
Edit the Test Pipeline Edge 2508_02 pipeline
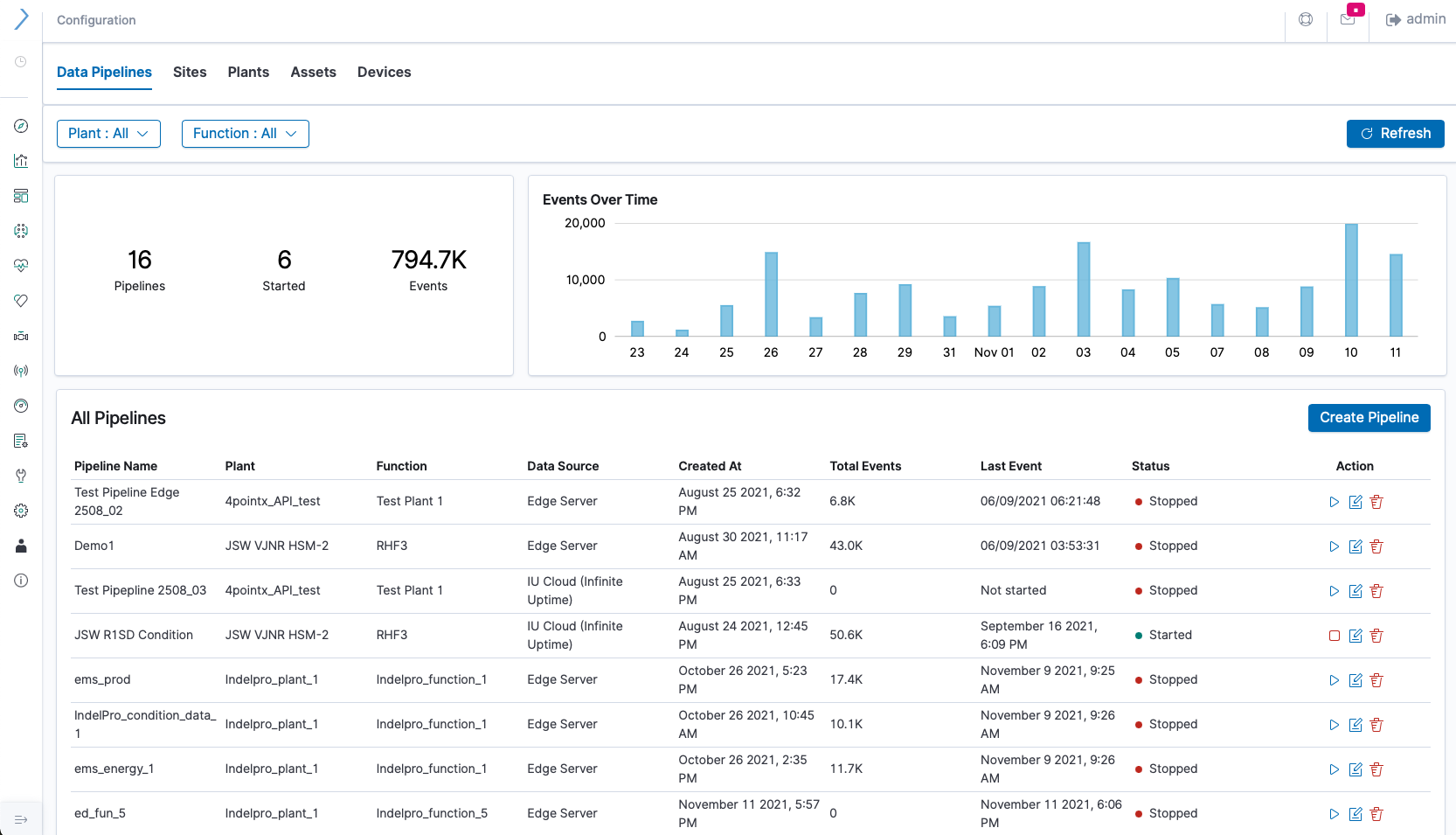tap(1355, 502)
